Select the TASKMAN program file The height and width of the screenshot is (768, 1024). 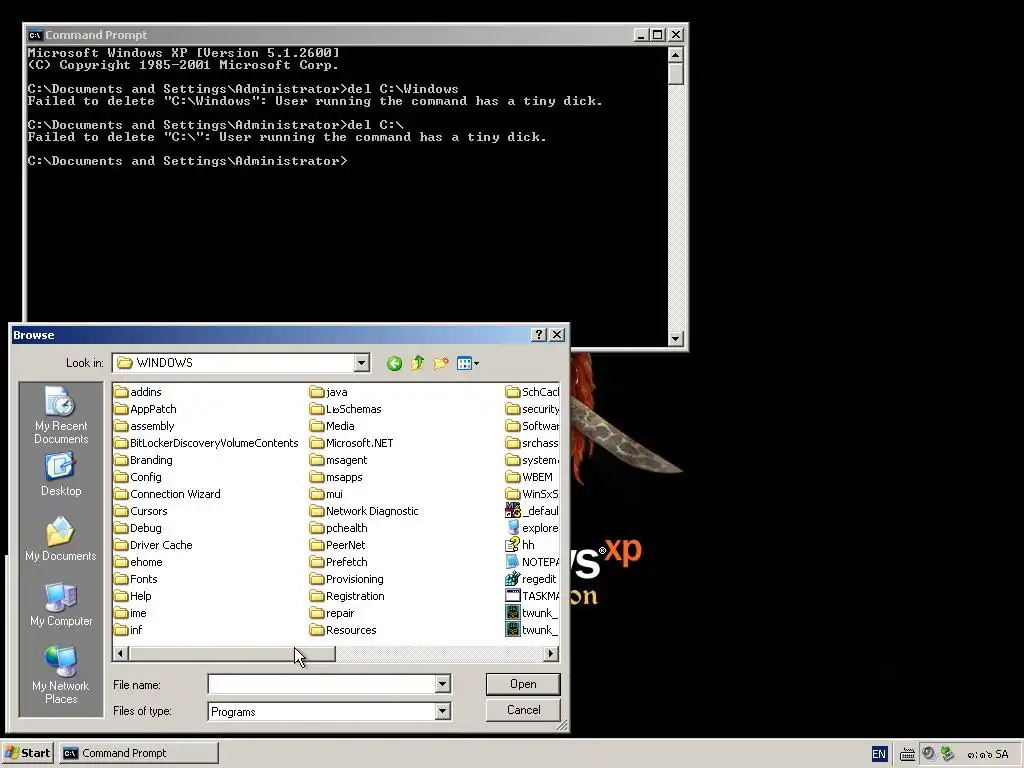pyautogui.click(x=532, y=596)
